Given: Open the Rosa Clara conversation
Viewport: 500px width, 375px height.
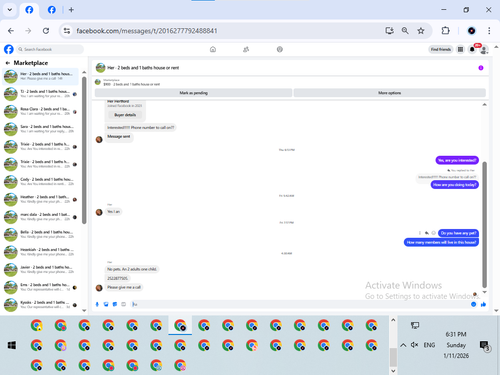Looking at the screenshot, I should tap(41, 112).
